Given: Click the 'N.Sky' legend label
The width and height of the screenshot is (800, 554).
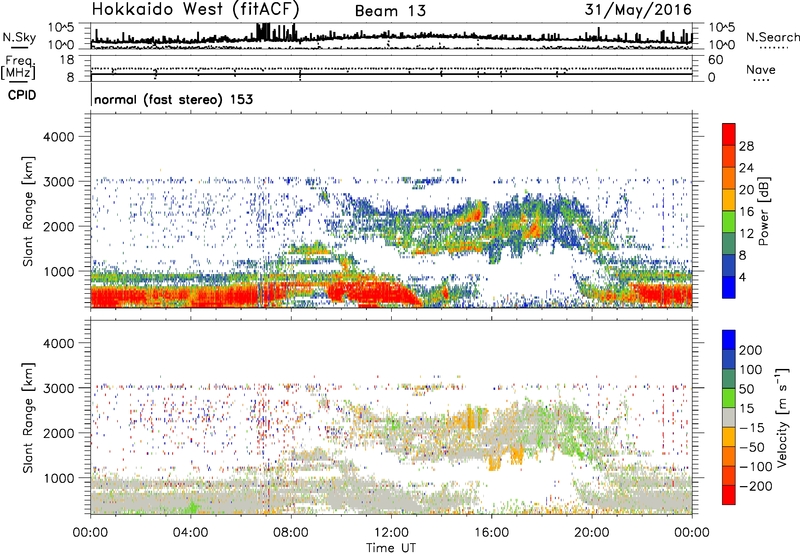Looking at the screenshot, I should click(x=19, y=37).
